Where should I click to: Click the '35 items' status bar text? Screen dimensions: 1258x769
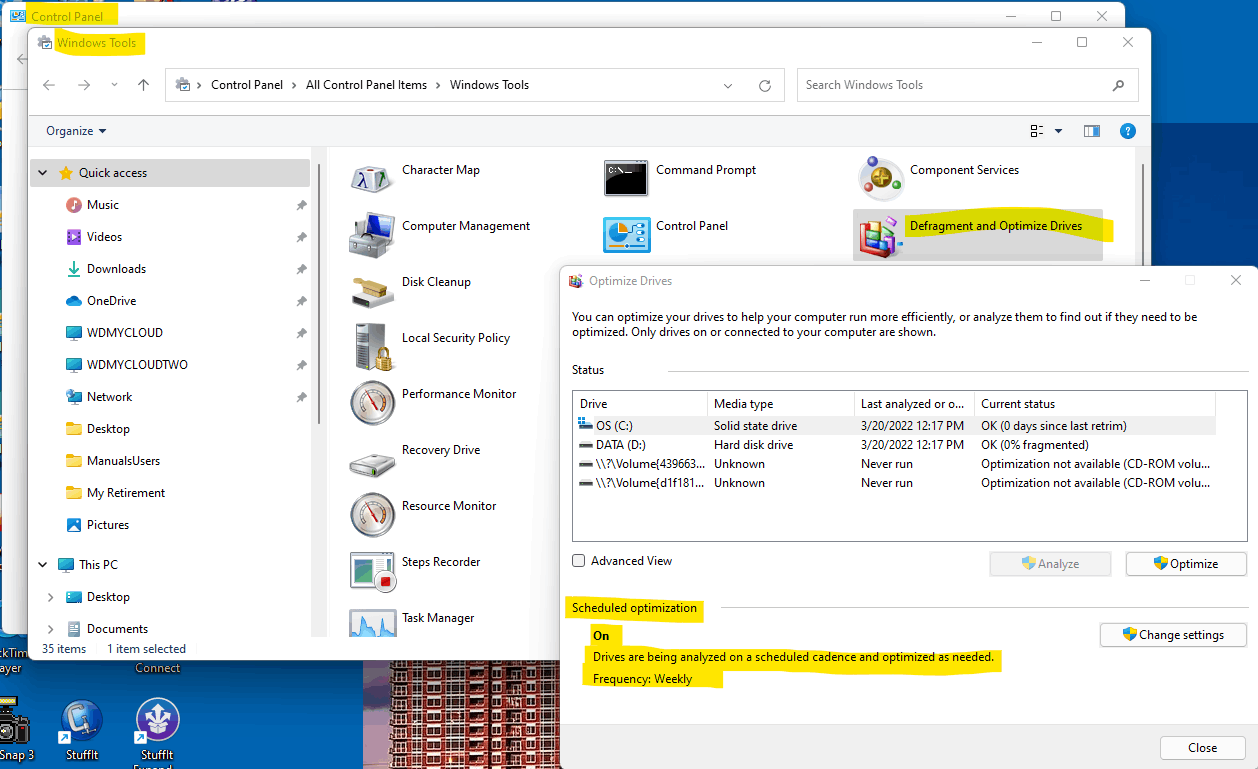64,649
